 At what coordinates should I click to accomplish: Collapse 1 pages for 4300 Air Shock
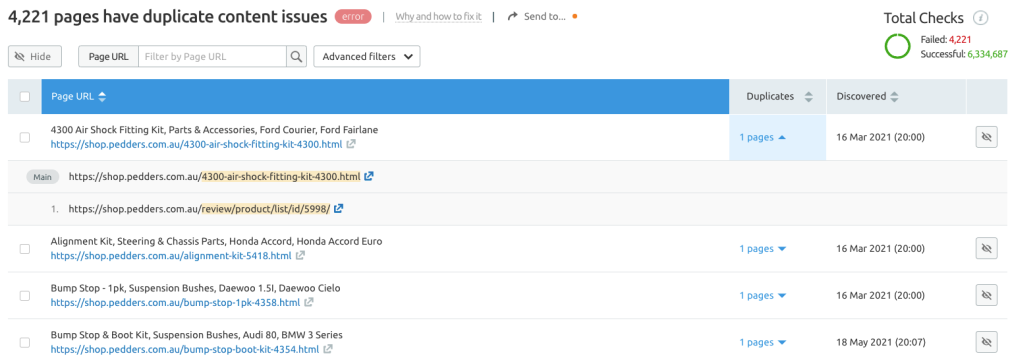tap(763, 137)
